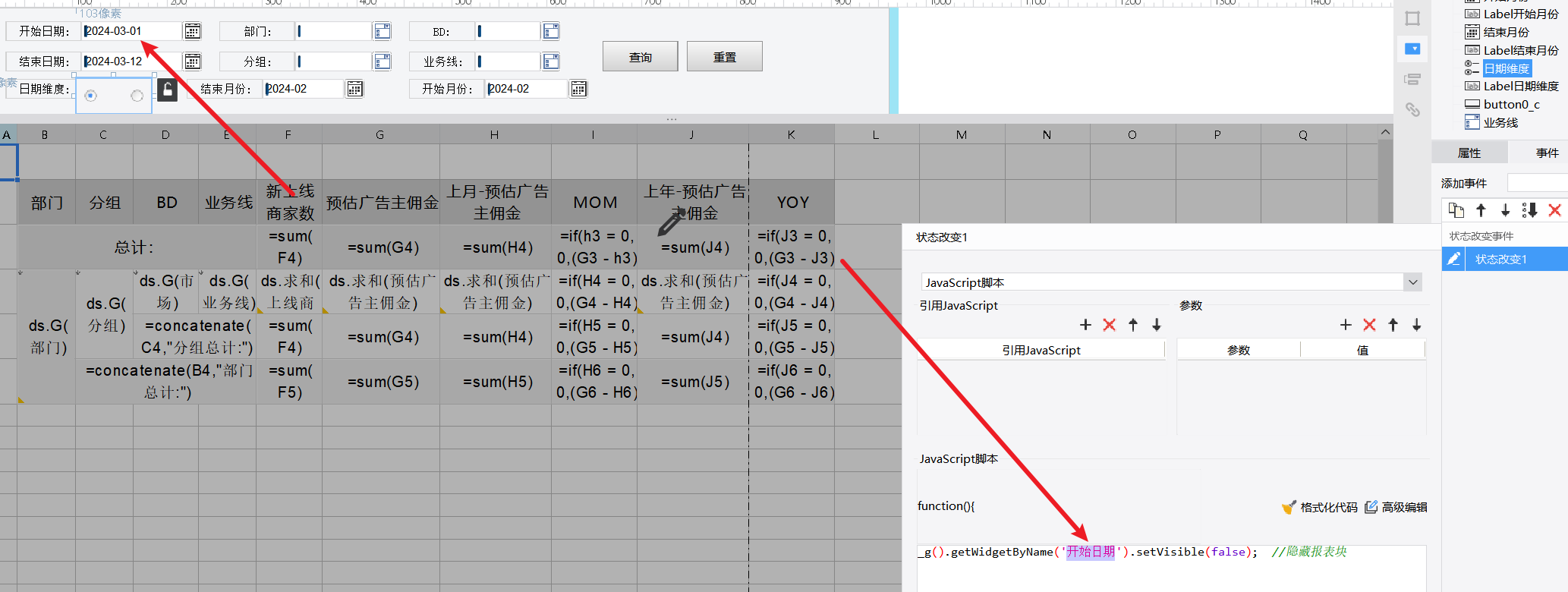Move the event down with the down arrow
Screen dimensions: 1568x592
(x=1505, y=210)
